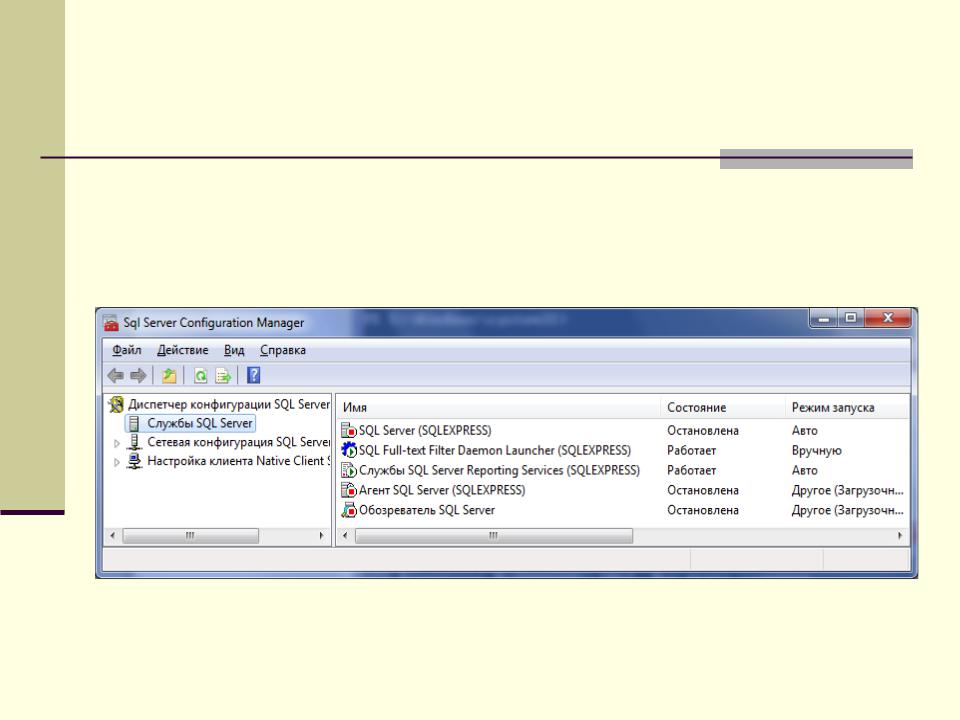Click the tree pane horizontal scrollbar thumb
This screenshot has height=720, width=960.
pos(190,536)
